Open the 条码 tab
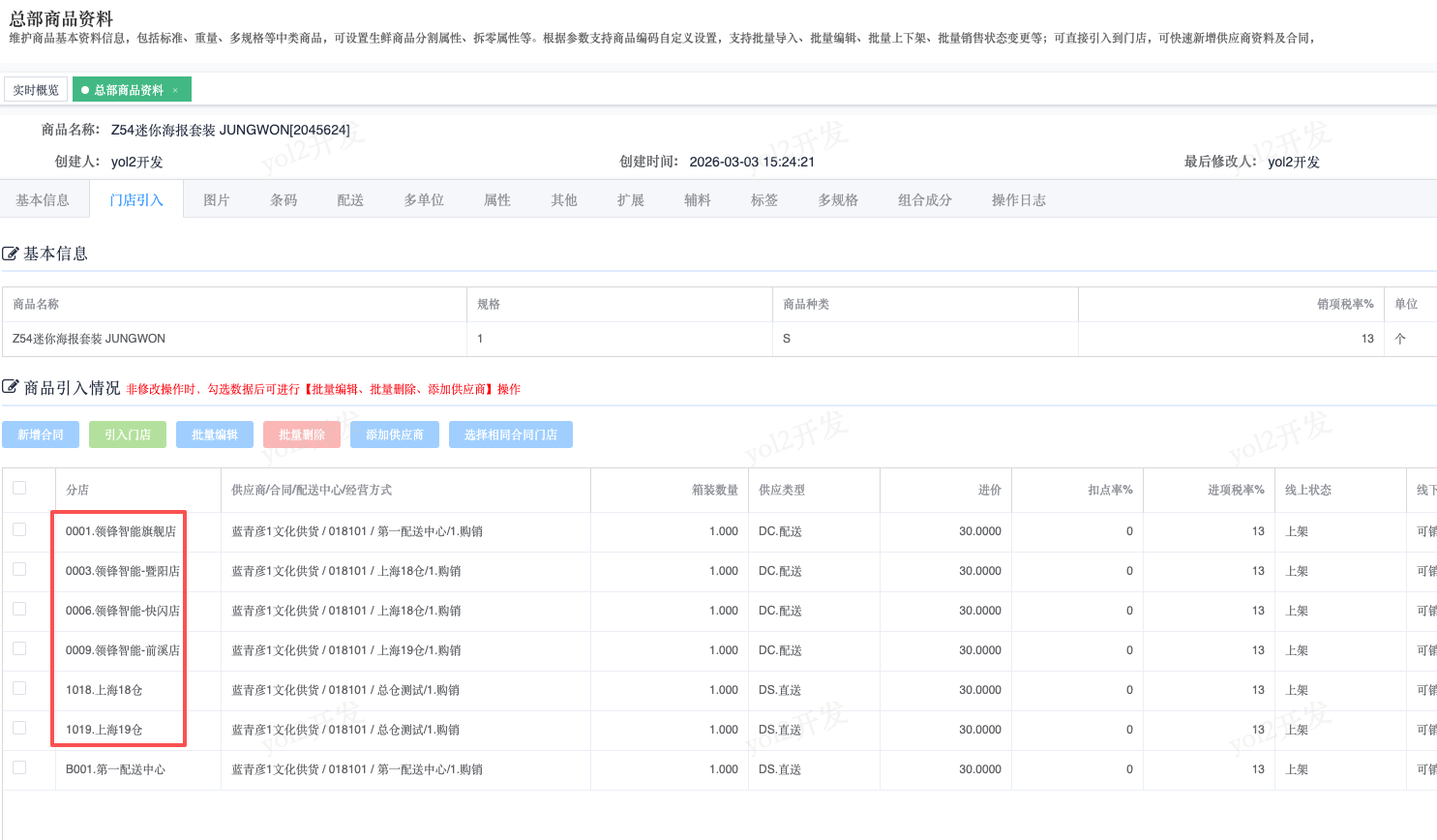This screenshot has width=1437, height=840. (284, 200)
